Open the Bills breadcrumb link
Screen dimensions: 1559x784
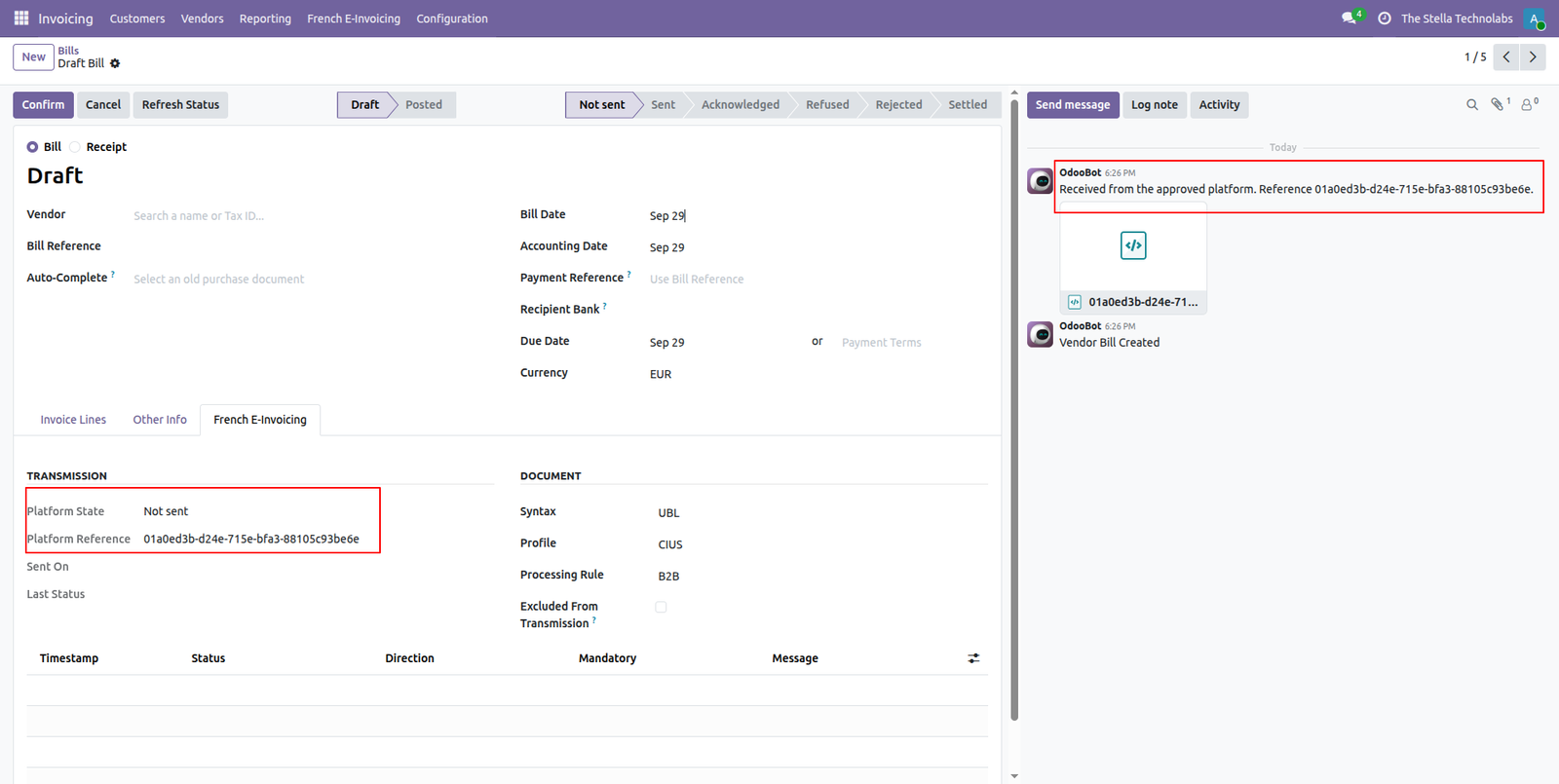68,51
